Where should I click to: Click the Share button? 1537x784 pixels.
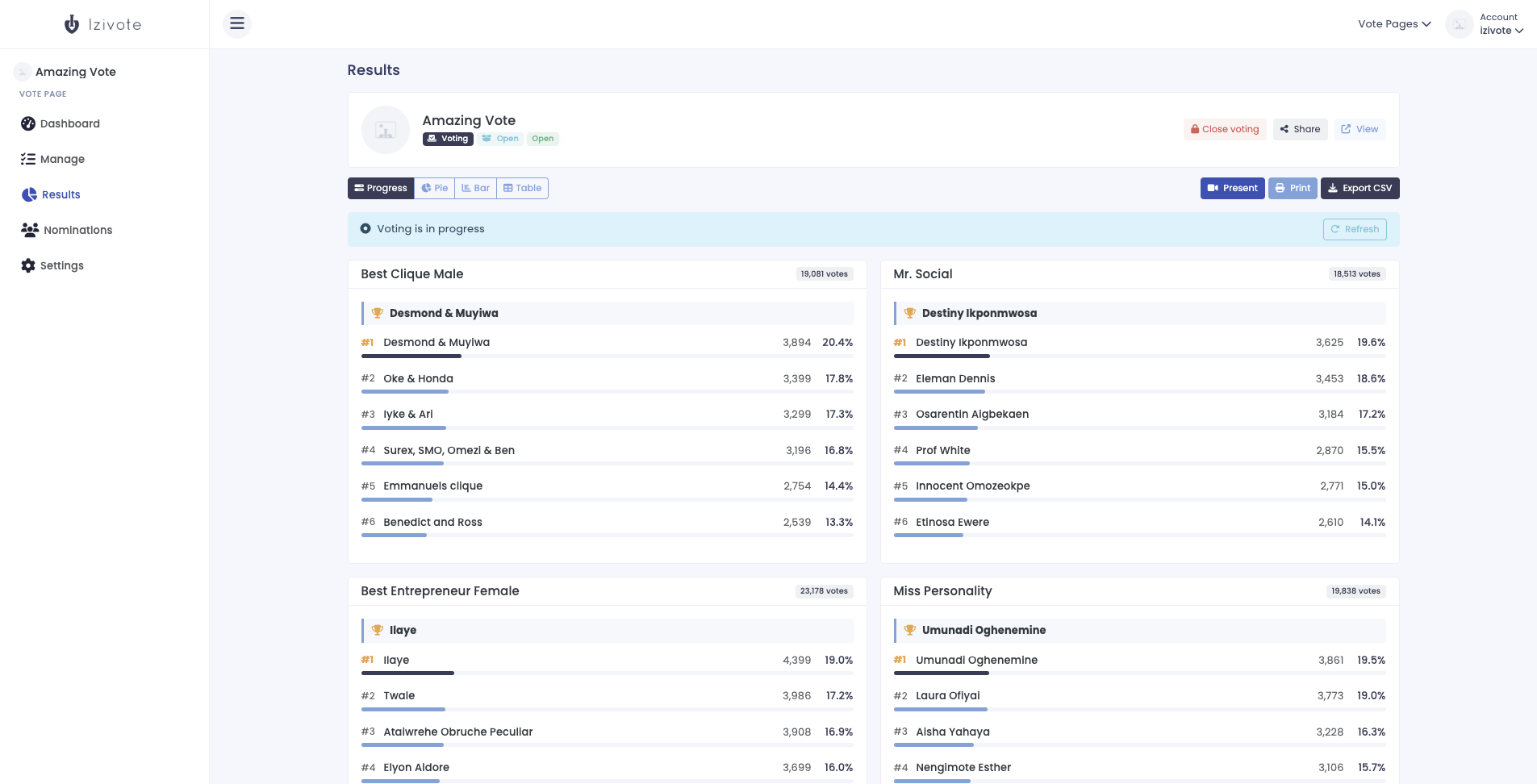click(x=1300, y=129)
